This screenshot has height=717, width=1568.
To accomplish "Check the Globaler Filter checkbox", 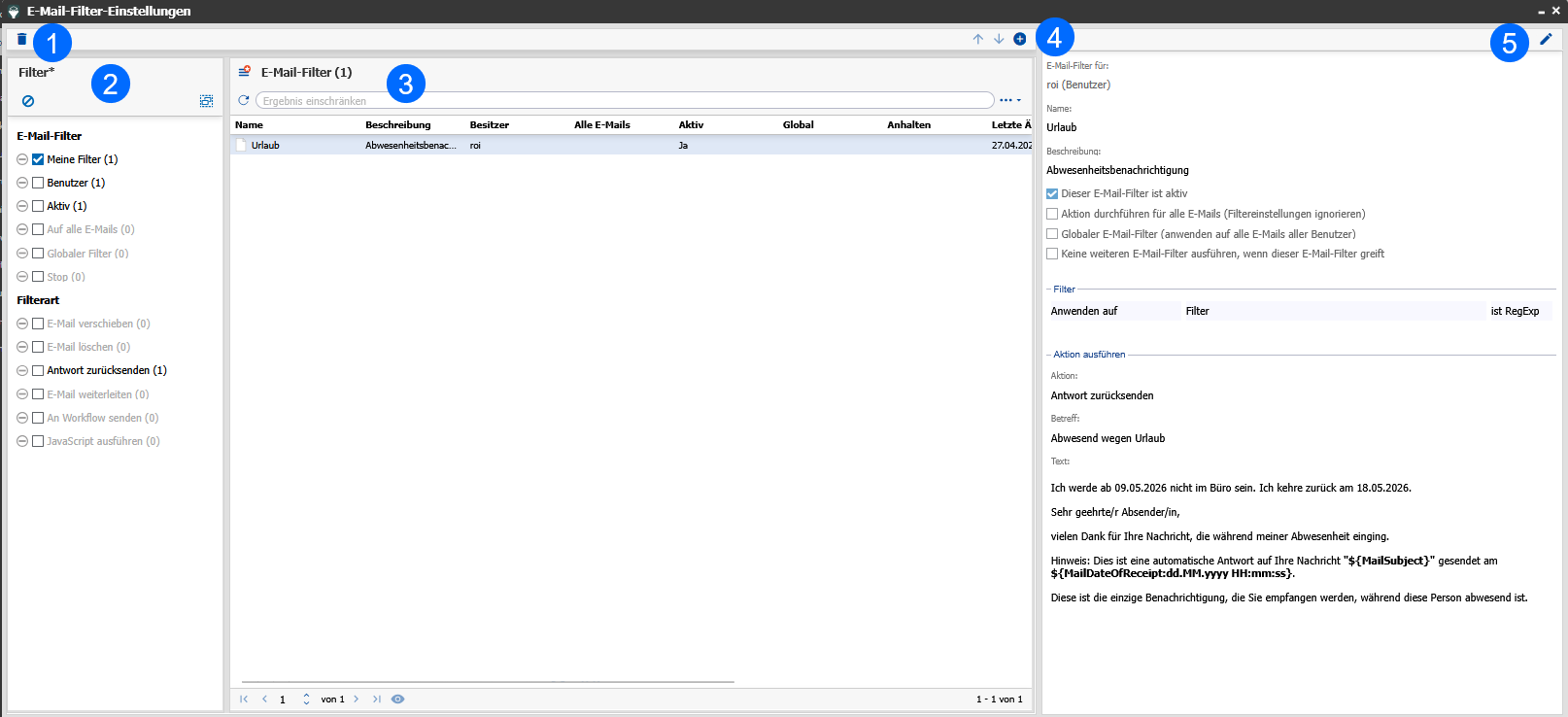I will pos(38,254).
